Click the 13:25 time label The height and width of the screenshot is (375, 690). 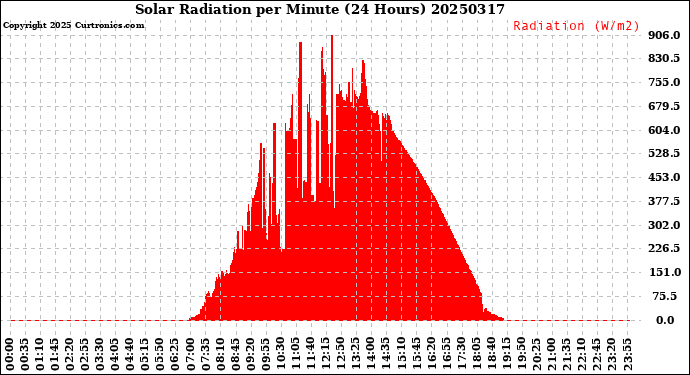pos(356,355)
